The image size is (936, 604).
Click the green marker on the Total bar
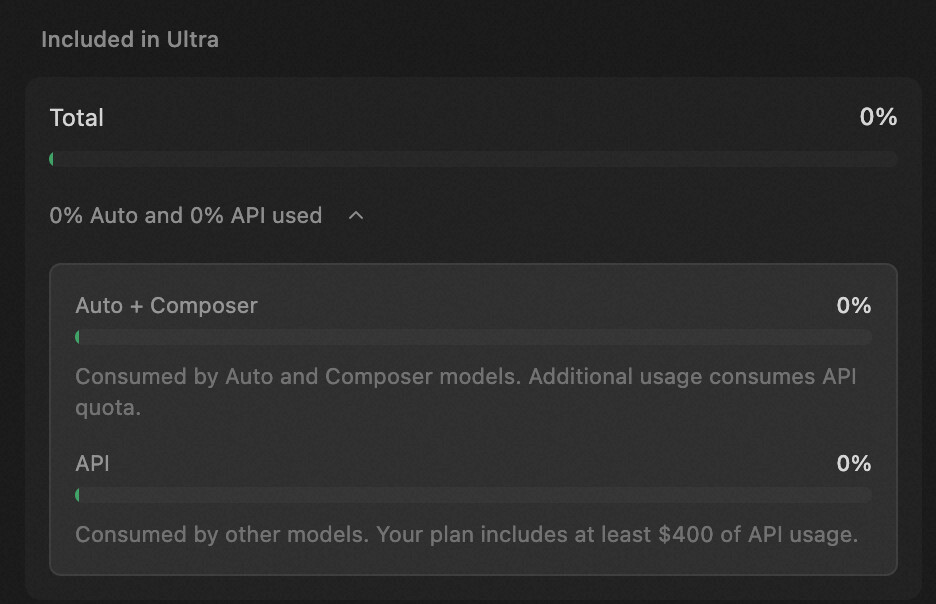[x=51, y=159]
